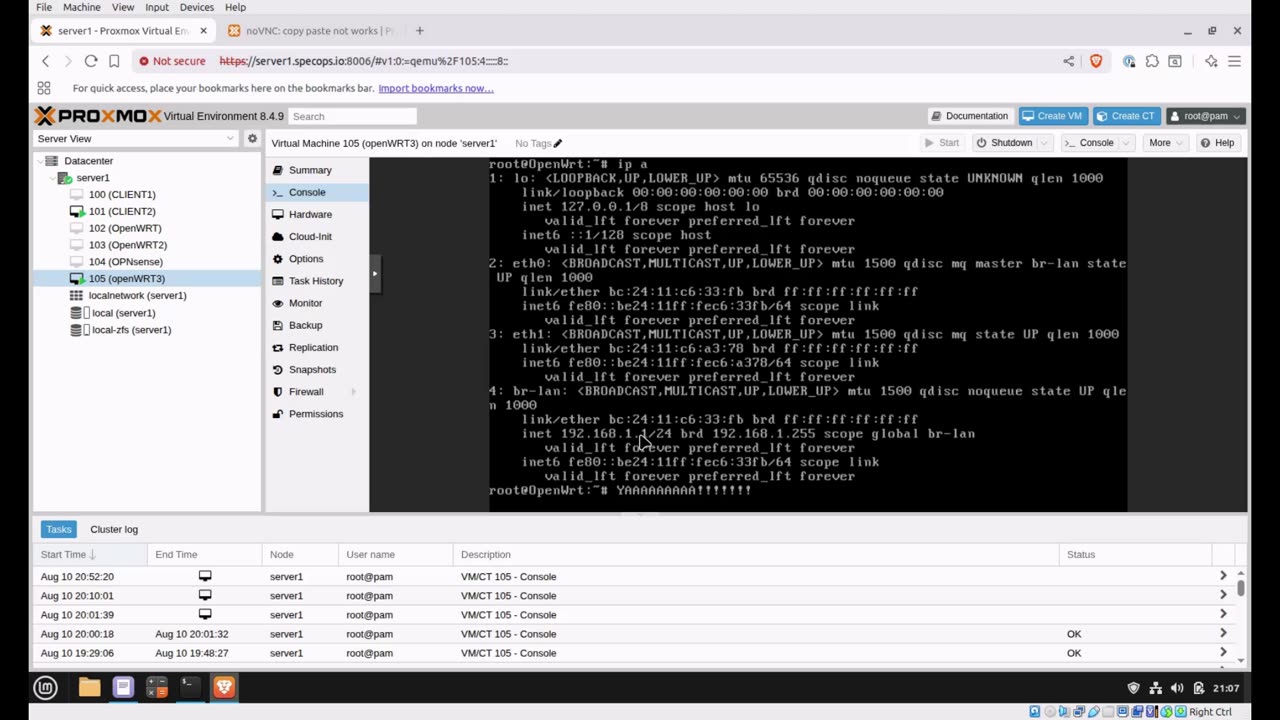Screen dimensions: 1280x720
Task: Open the Permissions section
Action: (x=315, y=414)
